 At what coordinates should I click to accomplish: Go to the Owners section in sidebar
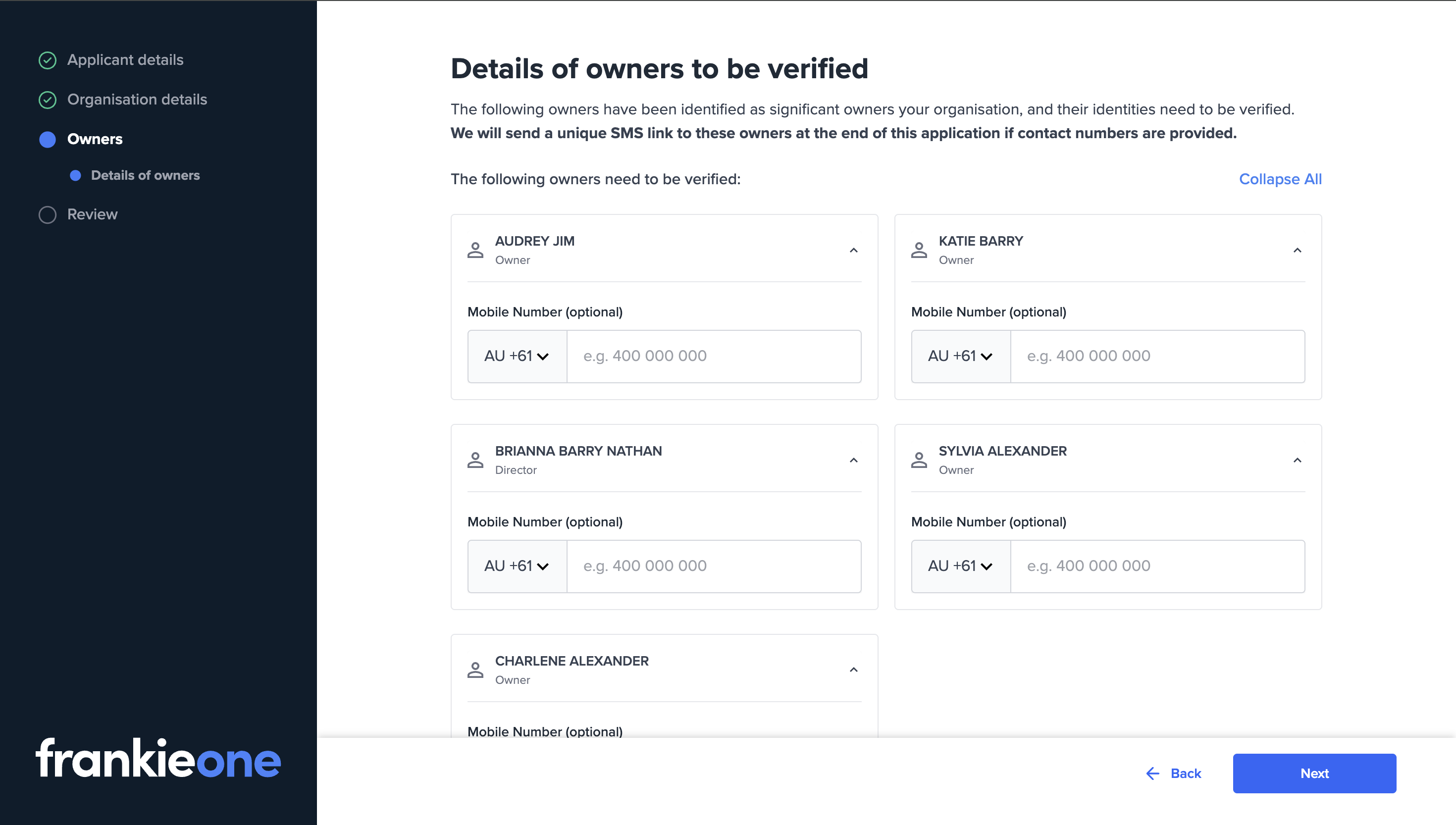(95, 139)
